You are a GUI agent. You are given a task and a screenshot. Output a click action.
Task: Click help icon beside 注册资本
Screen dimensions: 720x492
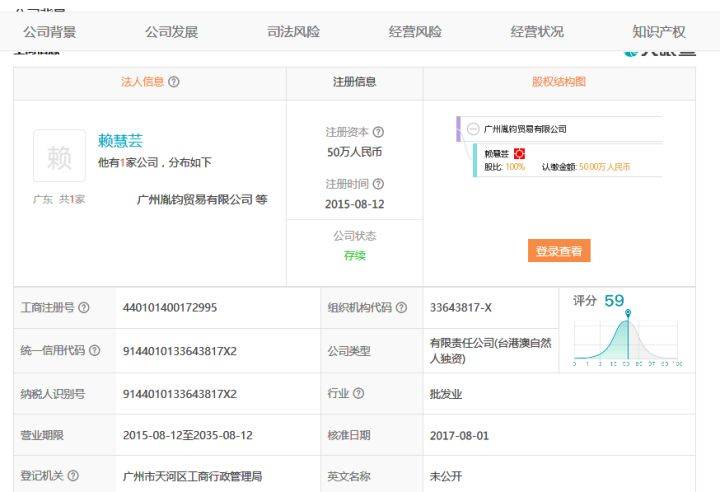pyautogui.click(x=378, y=132)
